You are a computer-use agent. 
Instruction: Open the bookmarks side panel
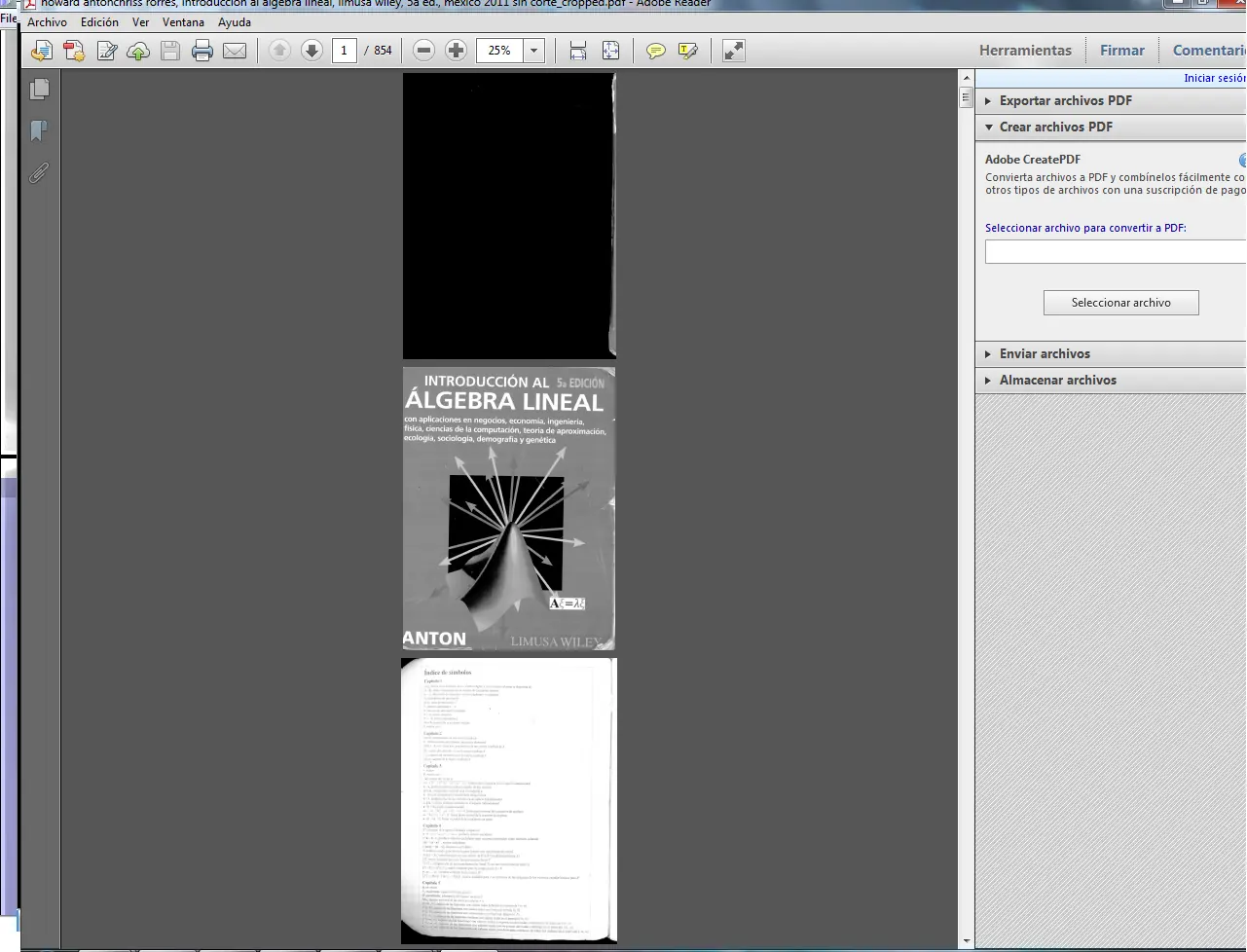[x=40, y=130]
